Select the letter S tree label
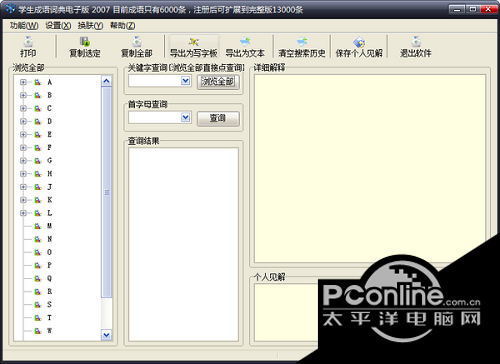The image size is (500, 364). click(49, 305)
